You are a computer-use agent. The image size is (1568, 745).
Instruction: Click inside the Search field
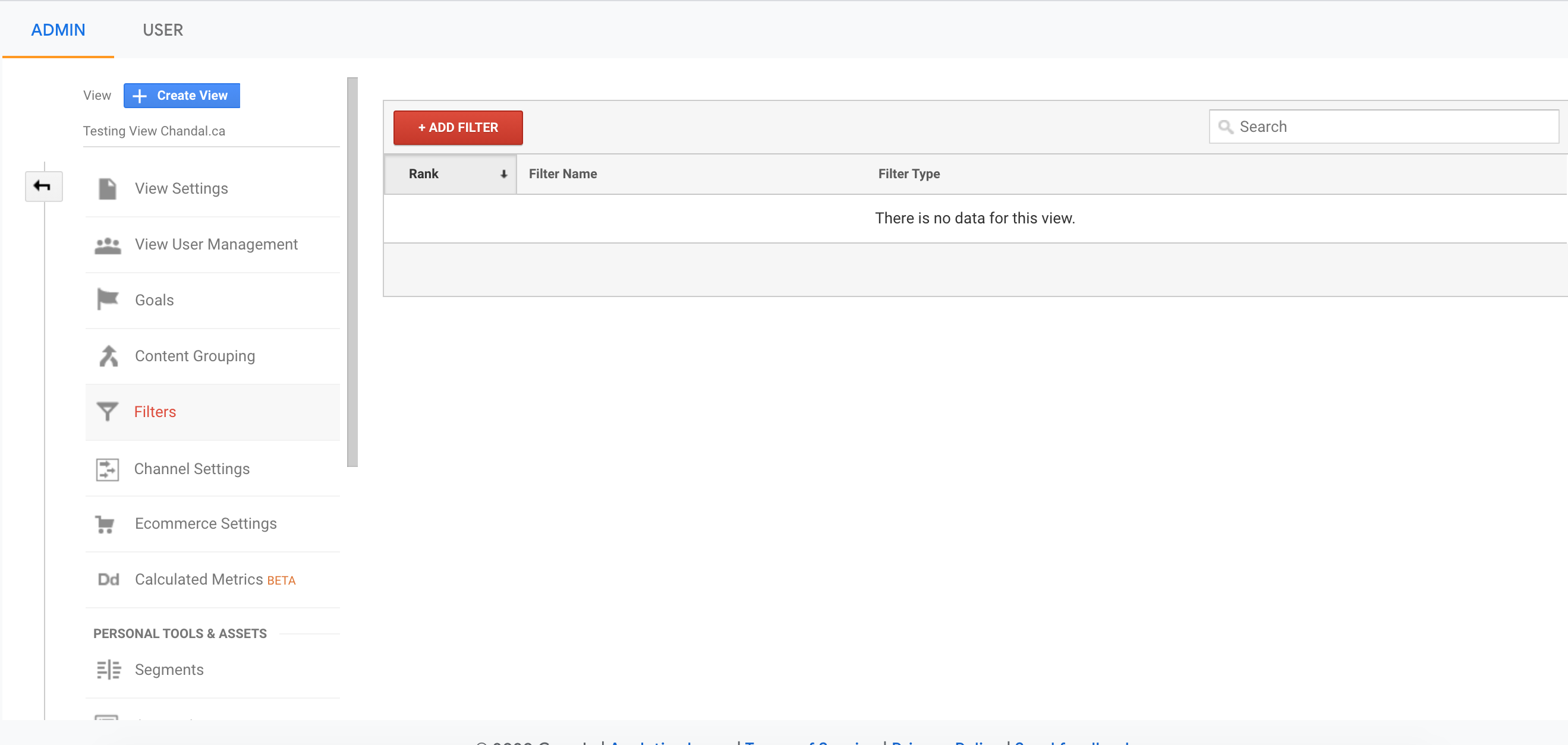coord(1339,127)
